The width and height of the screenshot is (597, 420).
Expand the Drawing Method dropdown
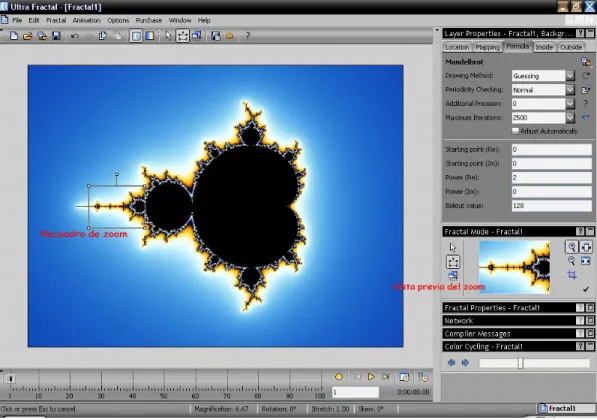click(570, 76)
